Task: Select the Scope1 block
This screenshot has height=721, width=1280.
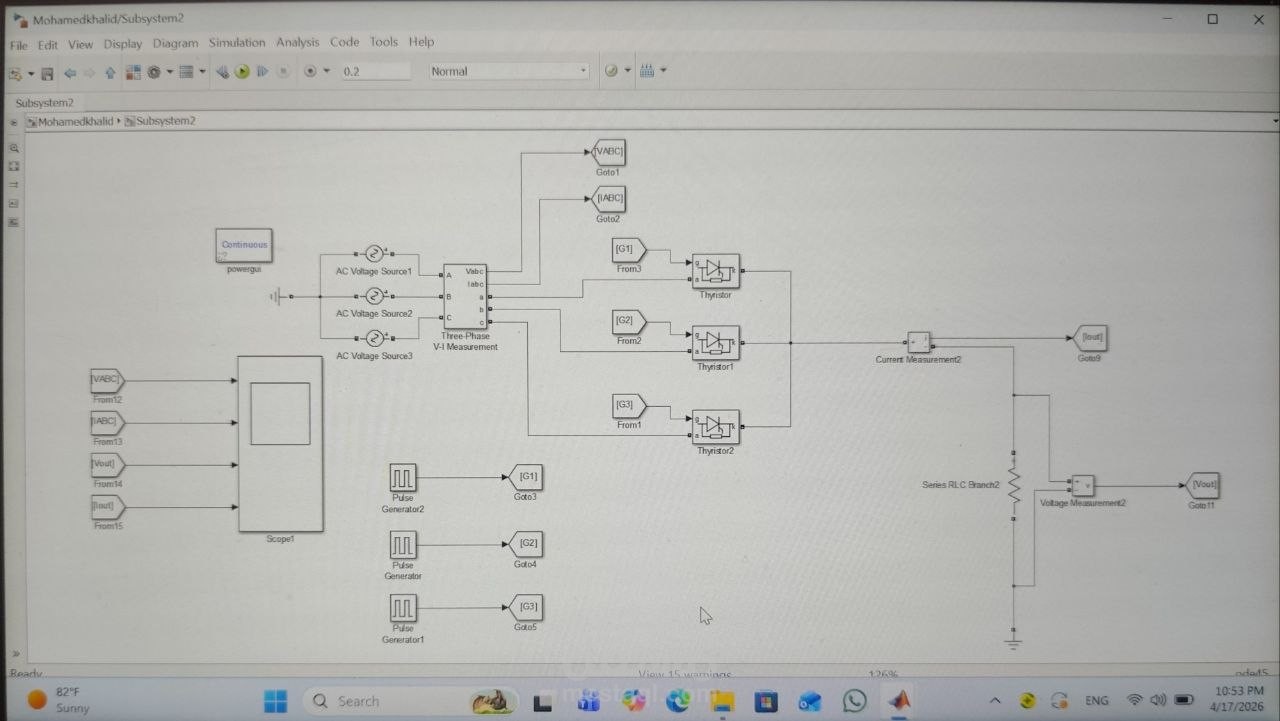Action: point(280,444)
